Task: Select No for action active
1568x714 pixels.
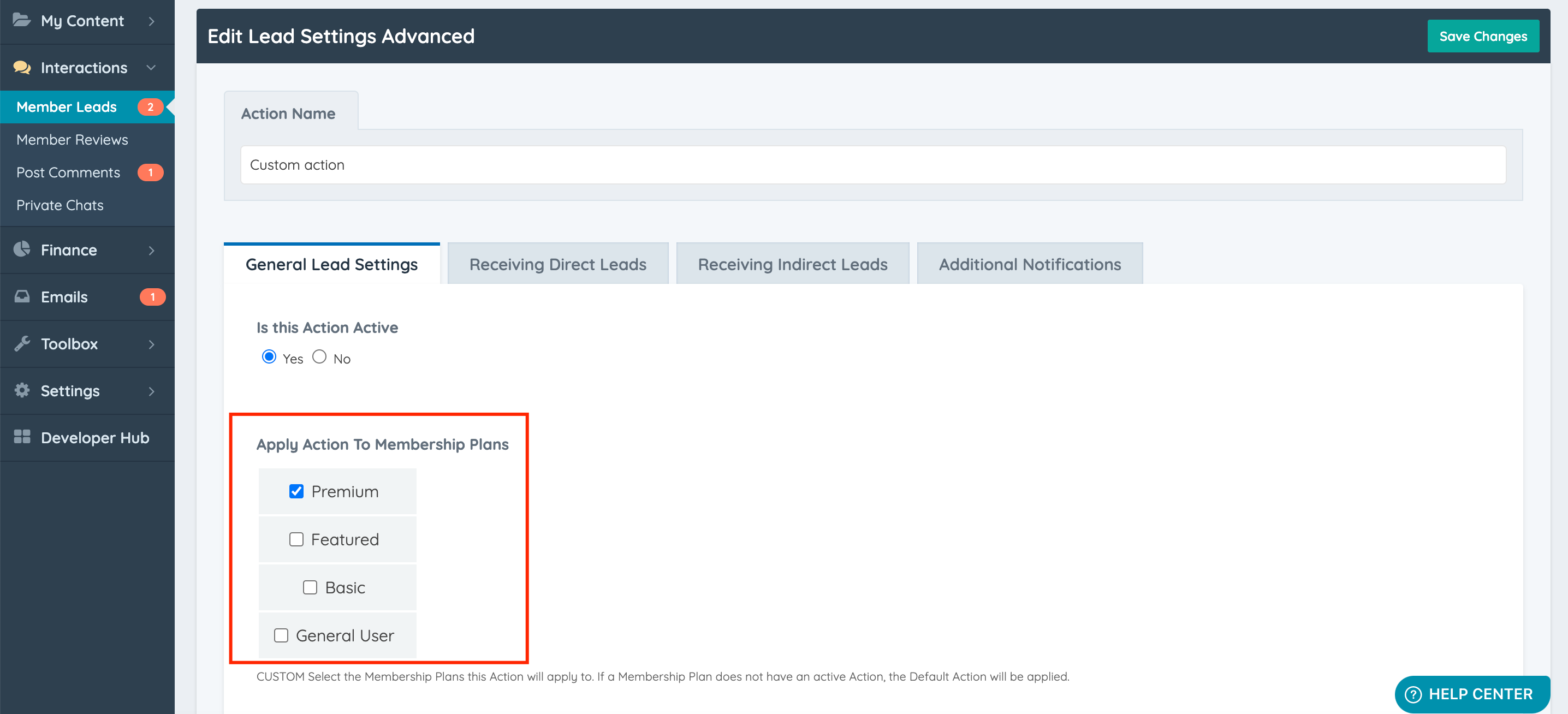Action: (x=319, y=356)
